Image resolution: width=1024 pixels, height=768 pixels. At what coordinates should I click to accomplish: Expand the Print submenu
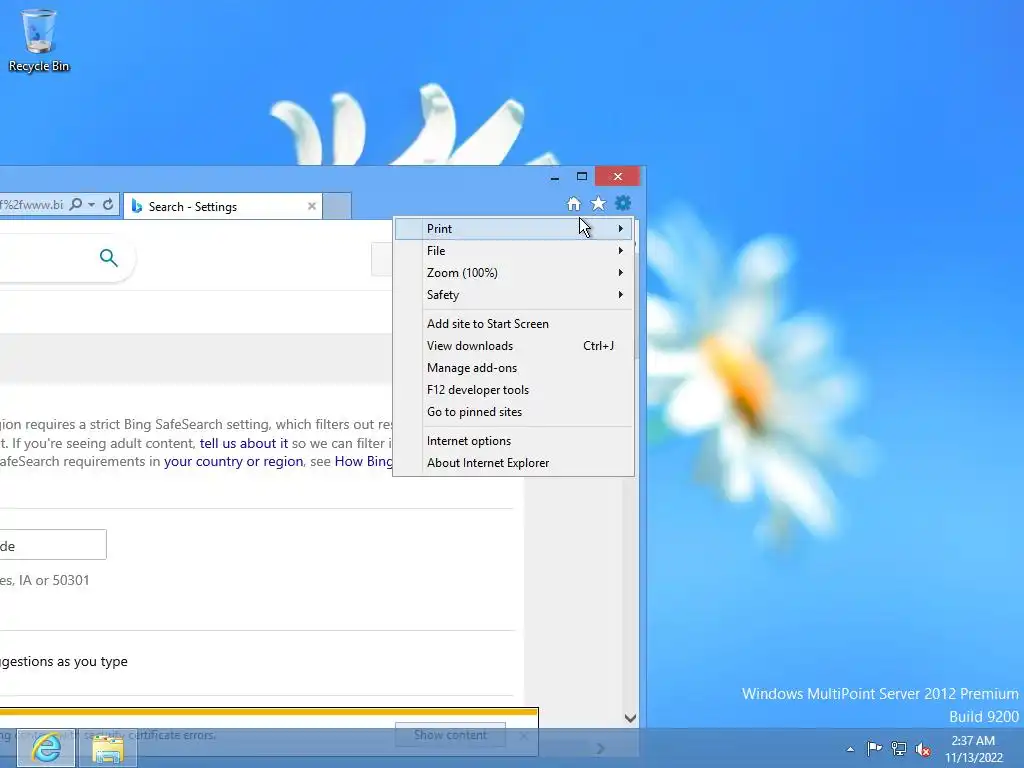(x=513, y=229)
